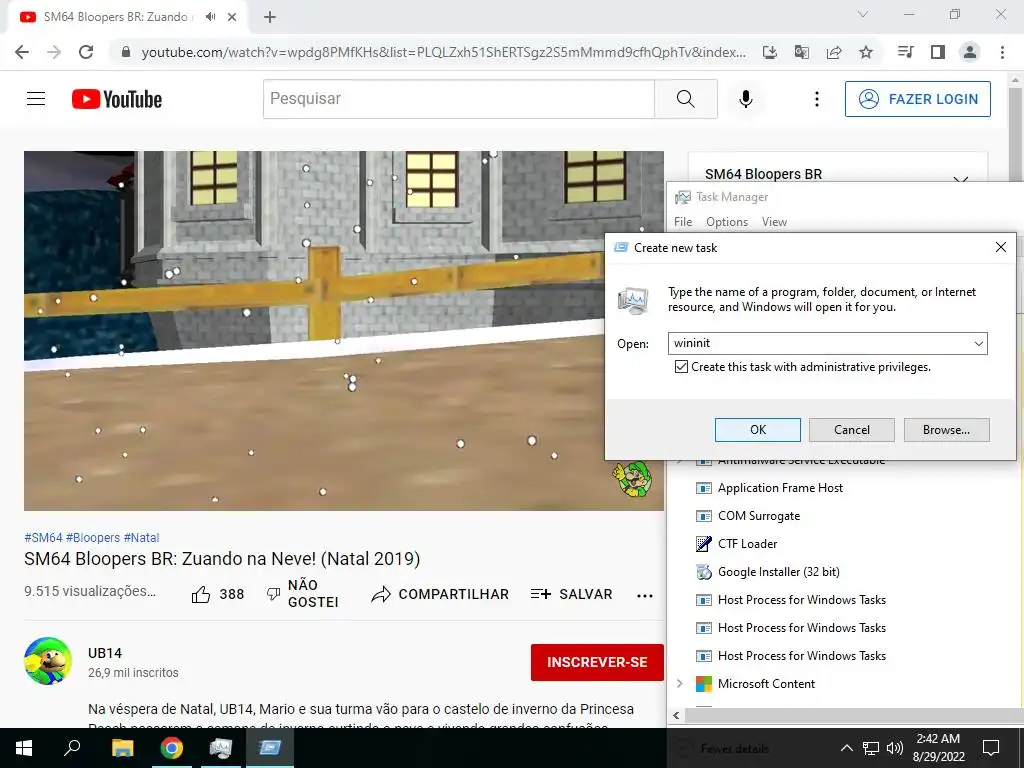Go to YouTube home via logo

coord(117,99)
